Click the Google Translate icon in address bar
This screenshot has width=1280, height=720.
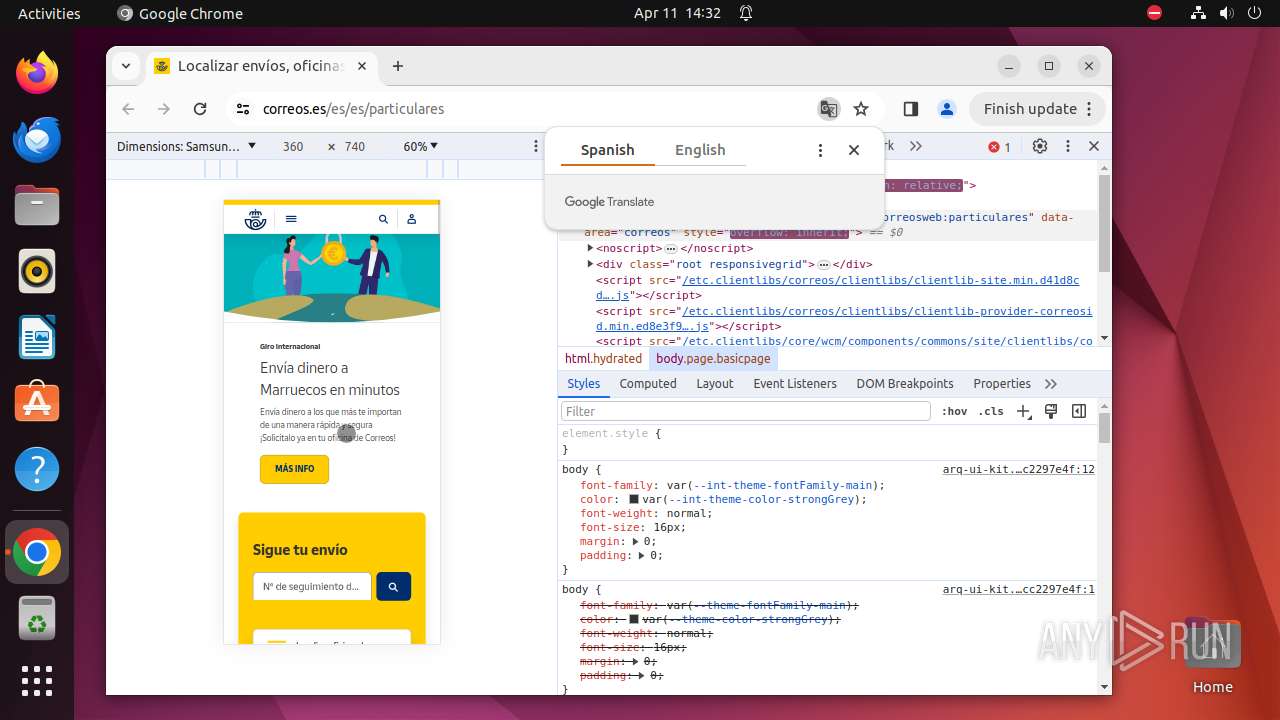[828, 109]
